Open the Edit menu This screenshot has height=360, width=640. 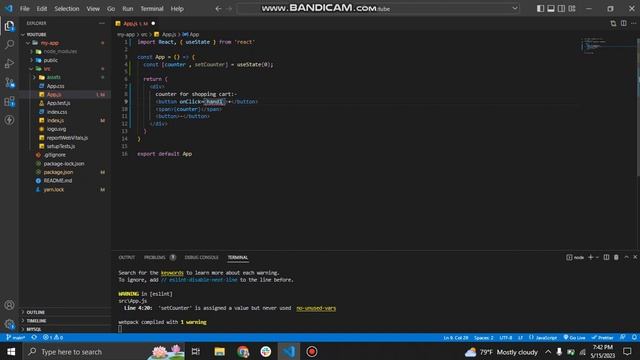pos(42,9)
